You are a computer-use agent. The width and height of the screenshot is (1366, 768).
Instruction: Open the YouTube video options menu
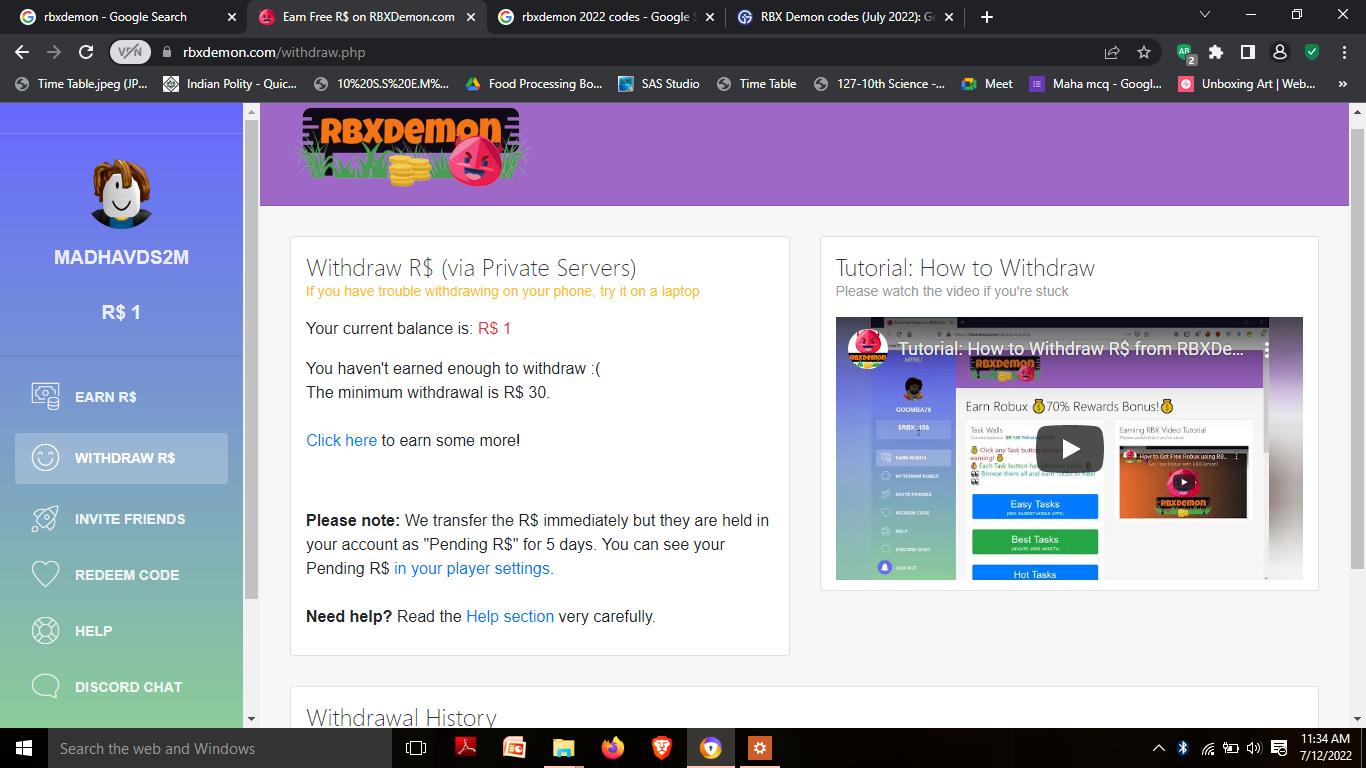click(1266, 350)
